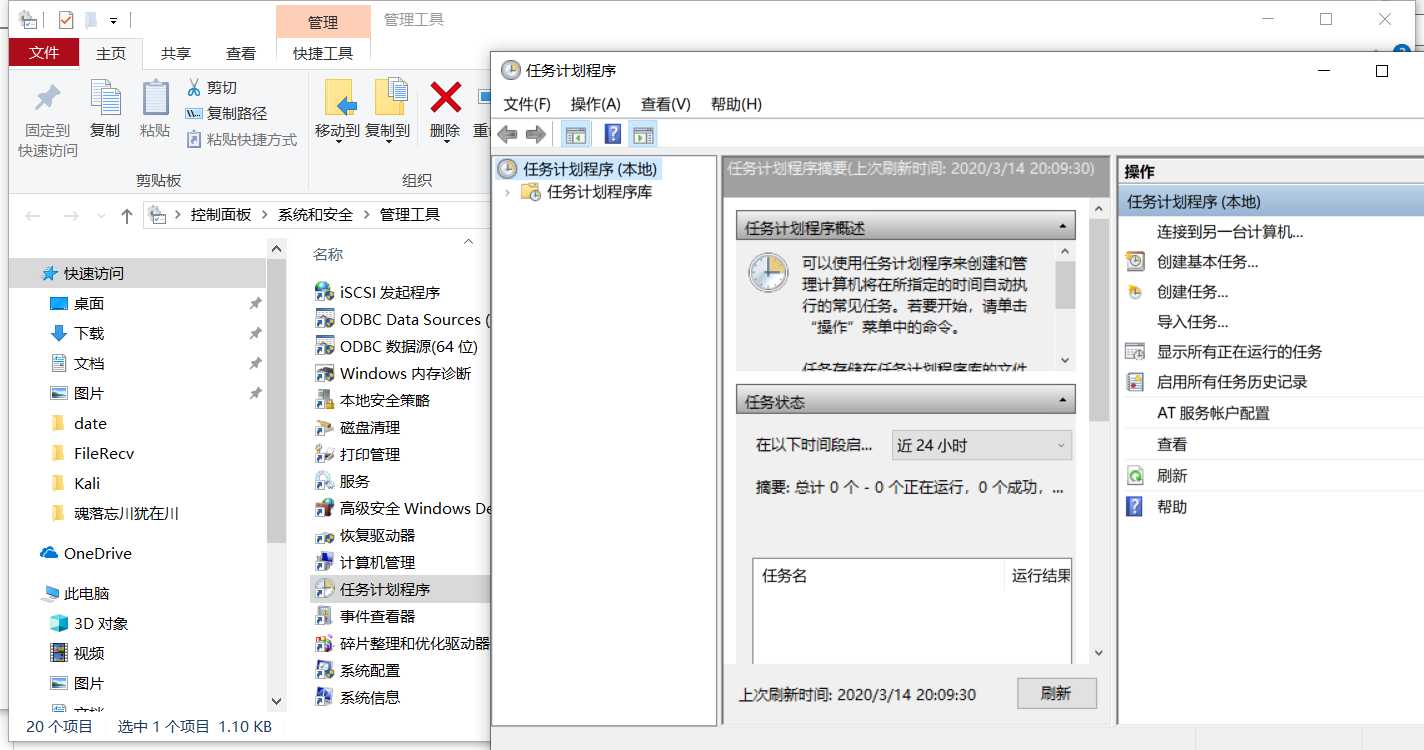Open the 查看(V) menu in Task Scheduler
The width and height of the screenshot is (1424, 750).
click(x=666, y=104)
